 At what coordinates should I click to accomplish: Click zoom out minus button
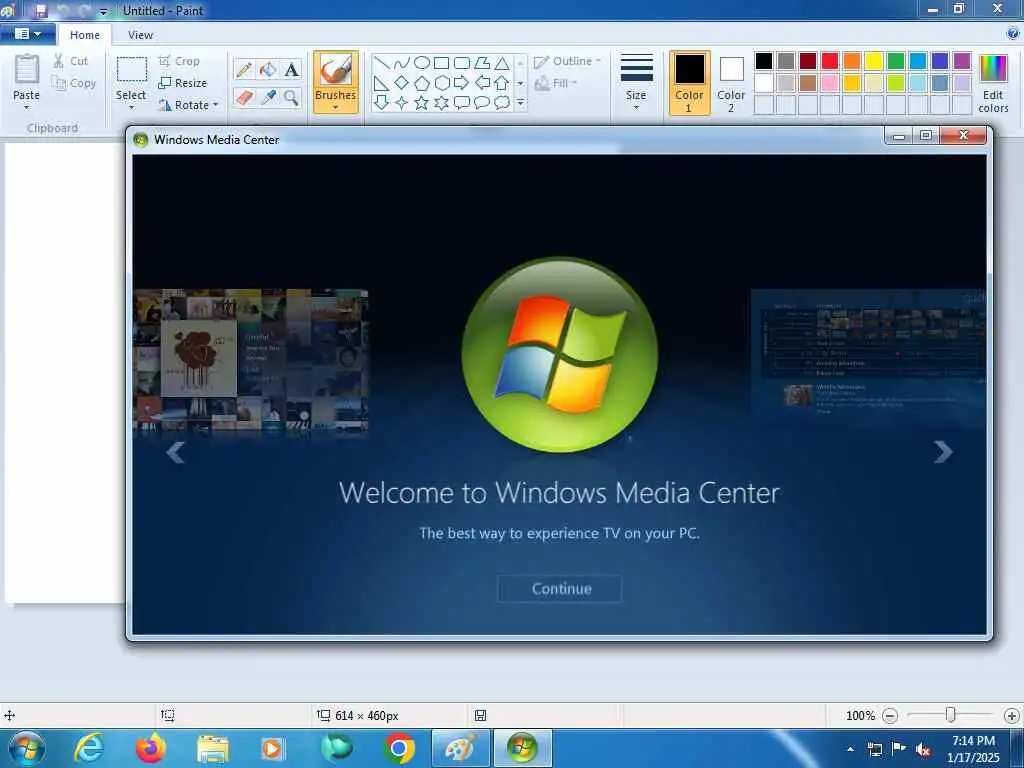point(889,716)
